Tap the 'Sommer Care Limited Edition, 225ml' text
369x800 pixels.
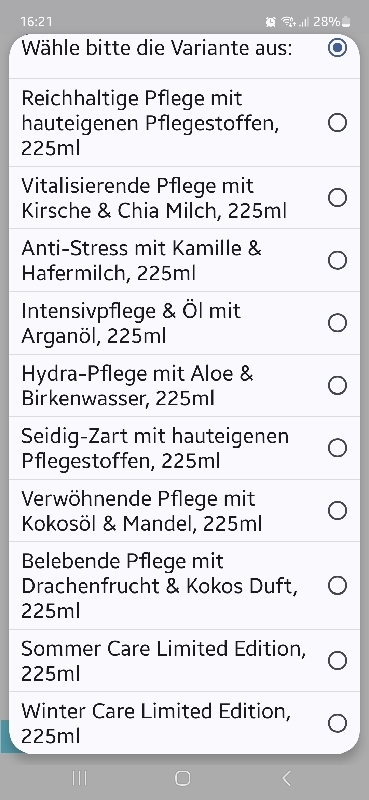tap(163, 661)
